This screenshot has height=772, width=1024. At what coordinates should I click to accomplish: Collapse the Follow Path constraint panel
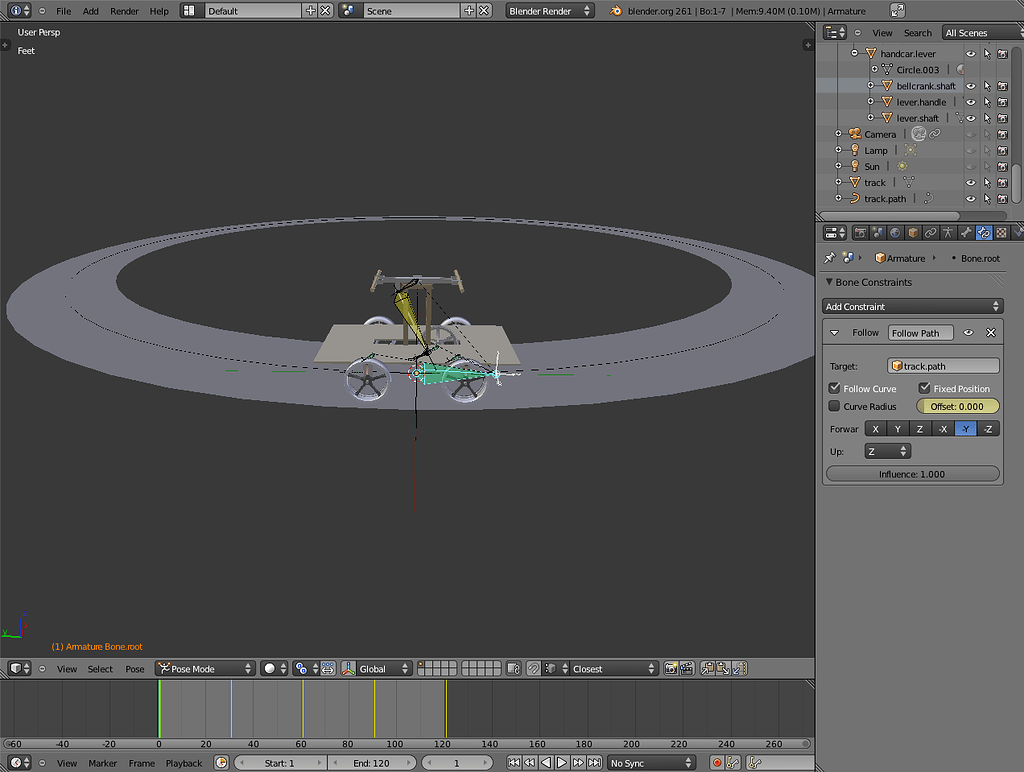click(835, 332)
